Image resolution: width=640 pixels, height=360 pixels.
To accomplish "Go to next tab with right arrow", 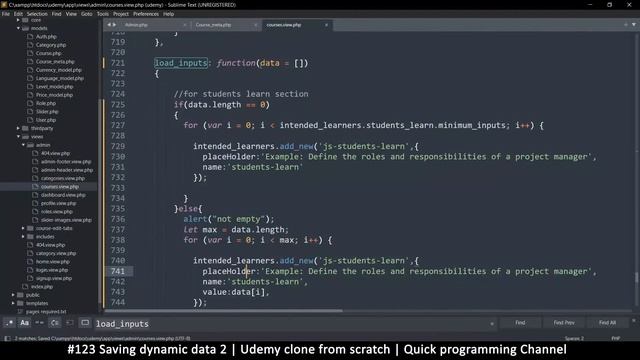I will (x=114, y=25).
